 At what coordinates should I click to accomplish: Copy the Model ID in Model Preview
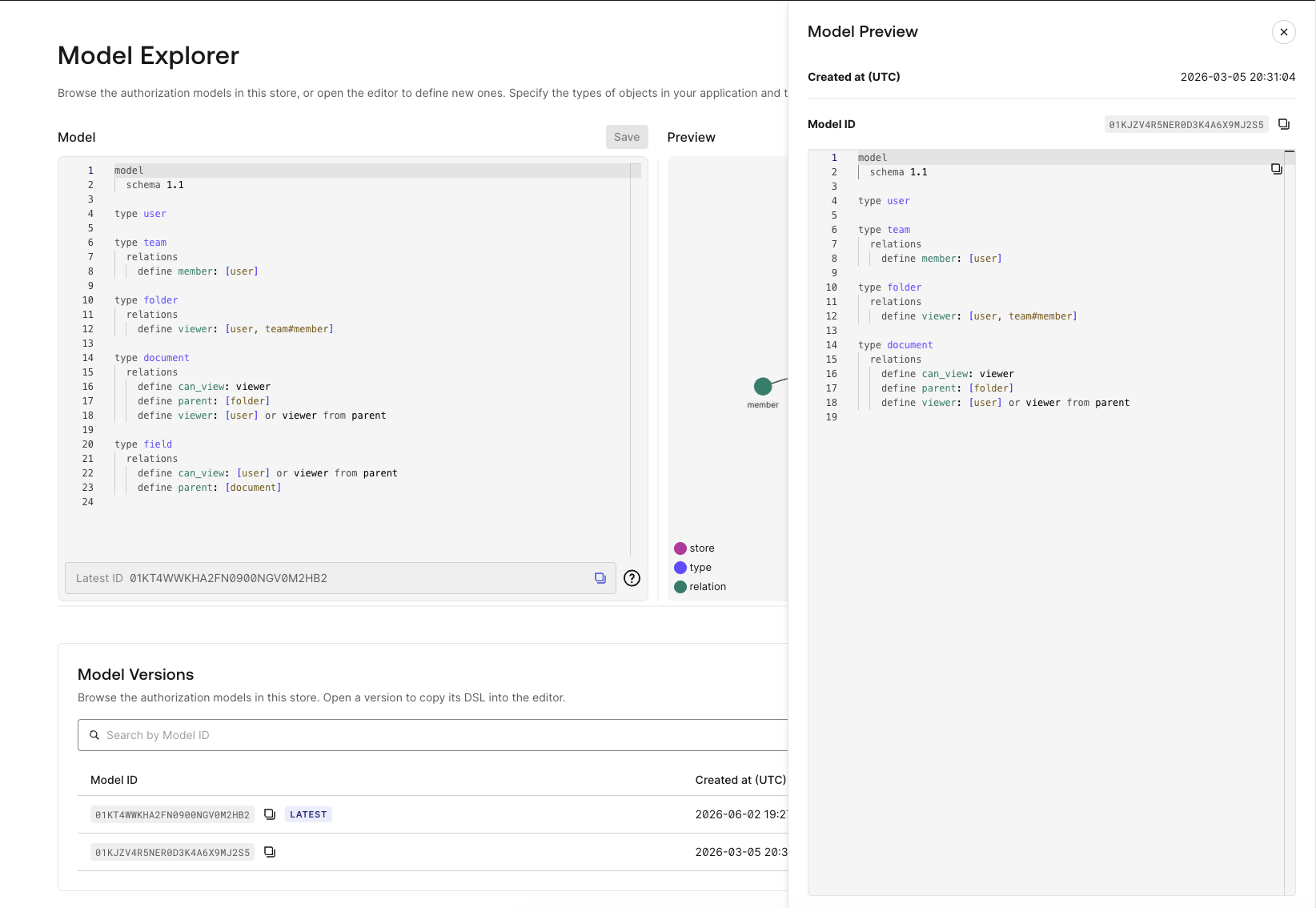pyautogui.click(x=1284, y=124)
